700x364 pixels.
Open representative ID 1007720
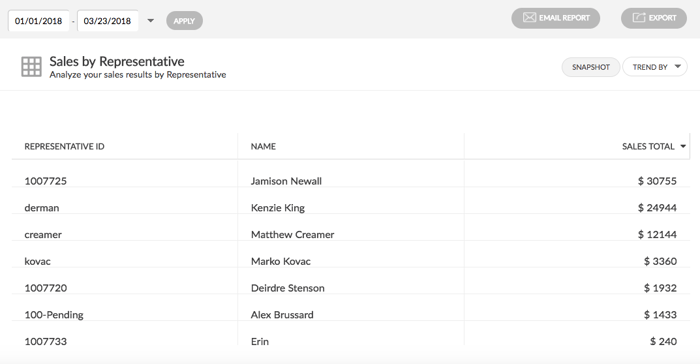click(x=46, y=288)
